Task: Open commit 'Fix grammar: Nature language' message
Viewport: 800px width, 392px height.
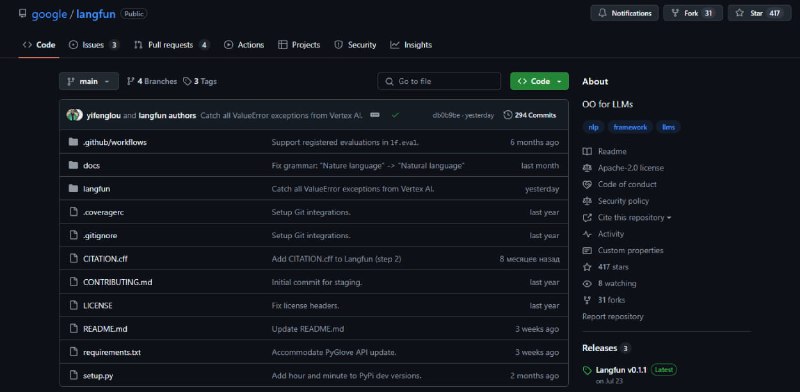Action: [x=368, y=165]
